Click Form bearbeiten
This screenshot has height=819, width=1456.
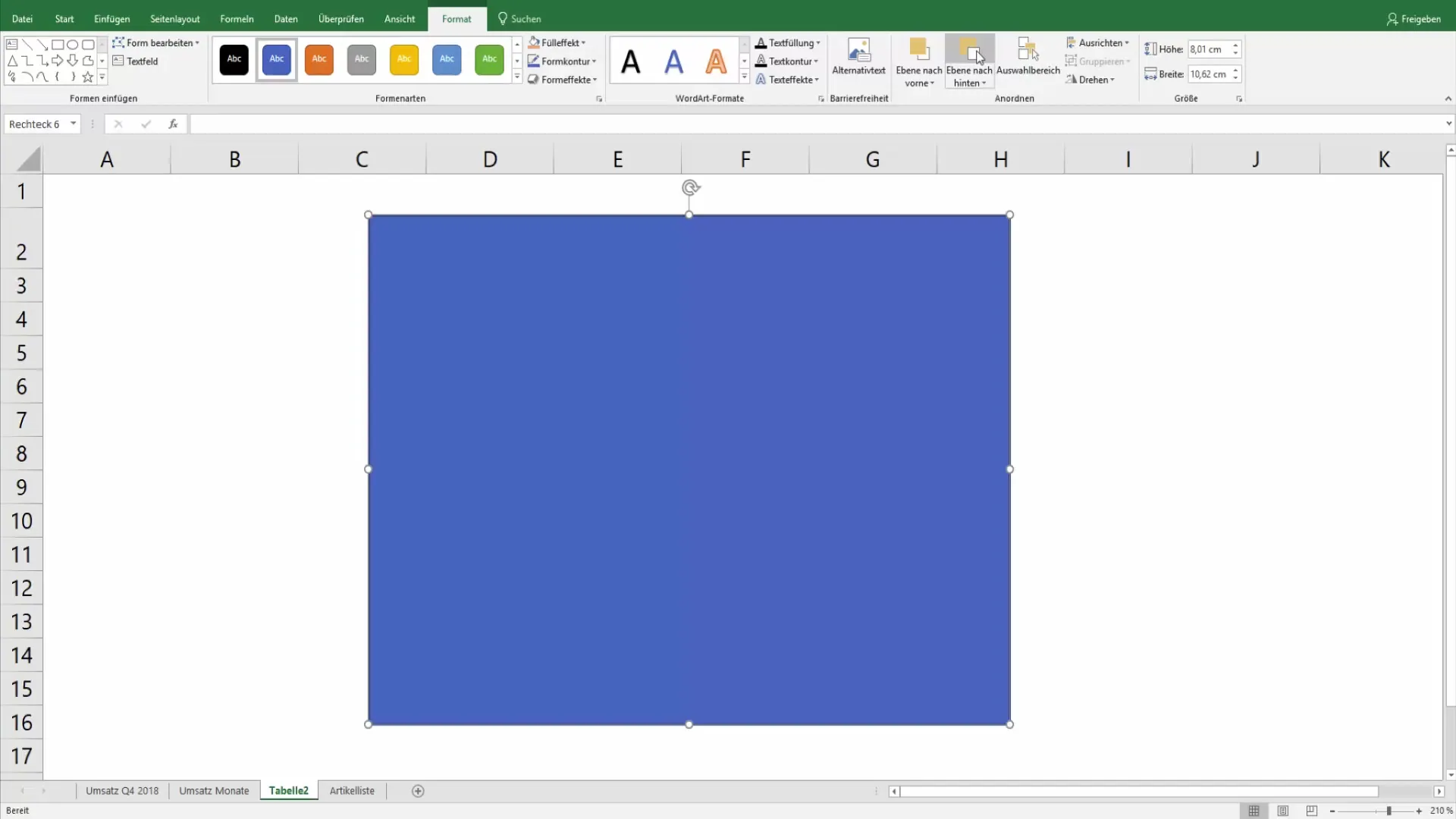(156, 42)
